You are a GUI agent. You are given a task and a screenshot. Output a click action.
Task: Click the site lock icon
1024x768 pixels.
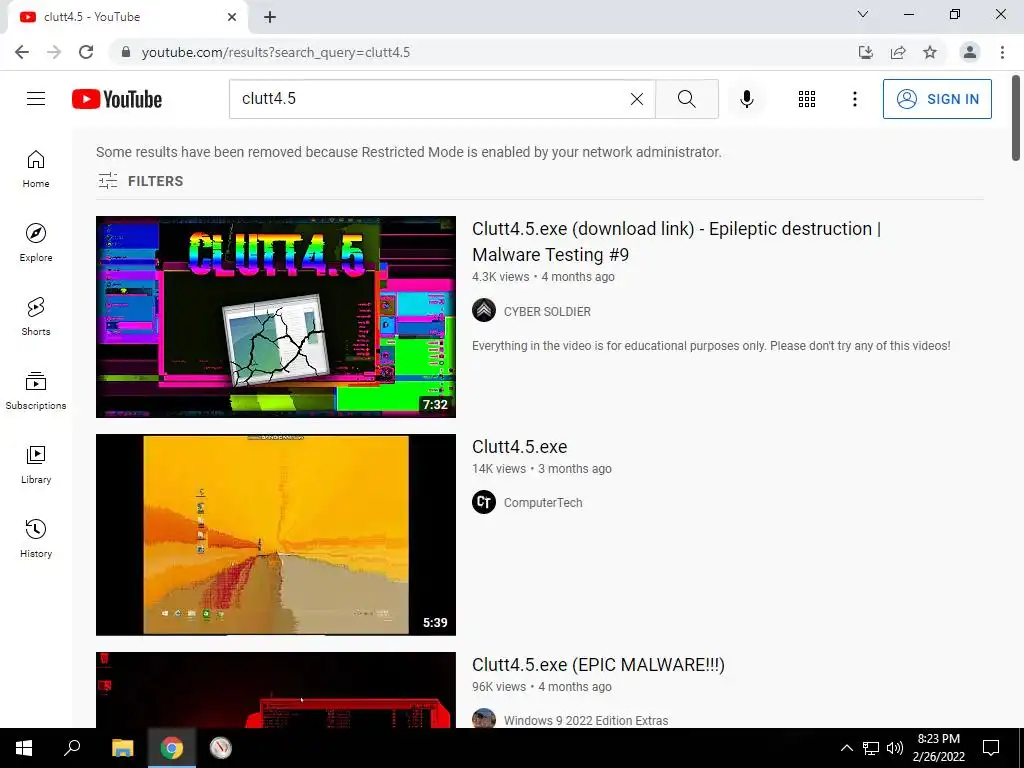126,52
